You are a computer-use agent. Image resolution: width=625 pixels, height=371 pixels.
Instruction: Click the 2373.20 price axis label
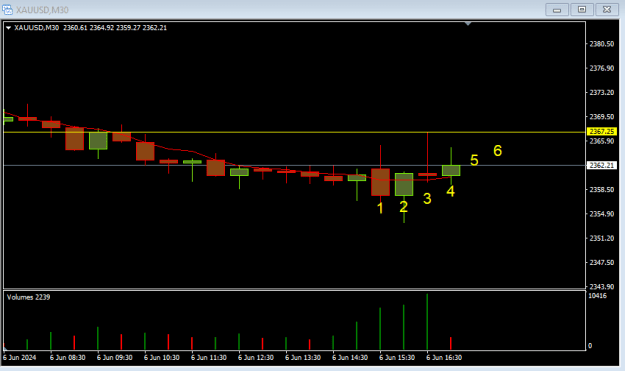click(601, 92)
